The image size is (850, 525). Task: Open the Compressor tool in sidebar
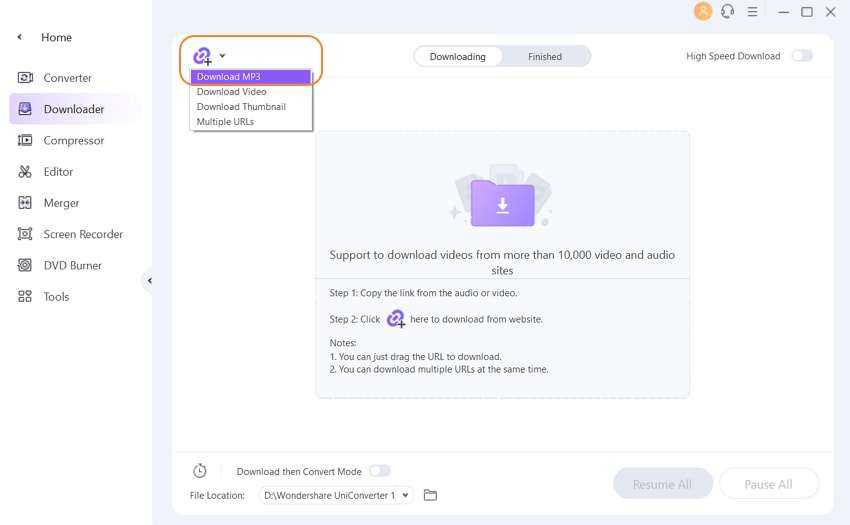[x=72, y=141]
